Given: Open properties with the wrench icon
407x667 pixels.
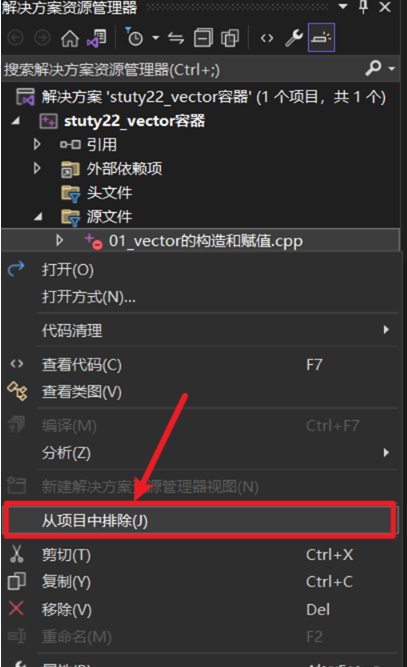Looking at the screenshot, I should 294,38.
